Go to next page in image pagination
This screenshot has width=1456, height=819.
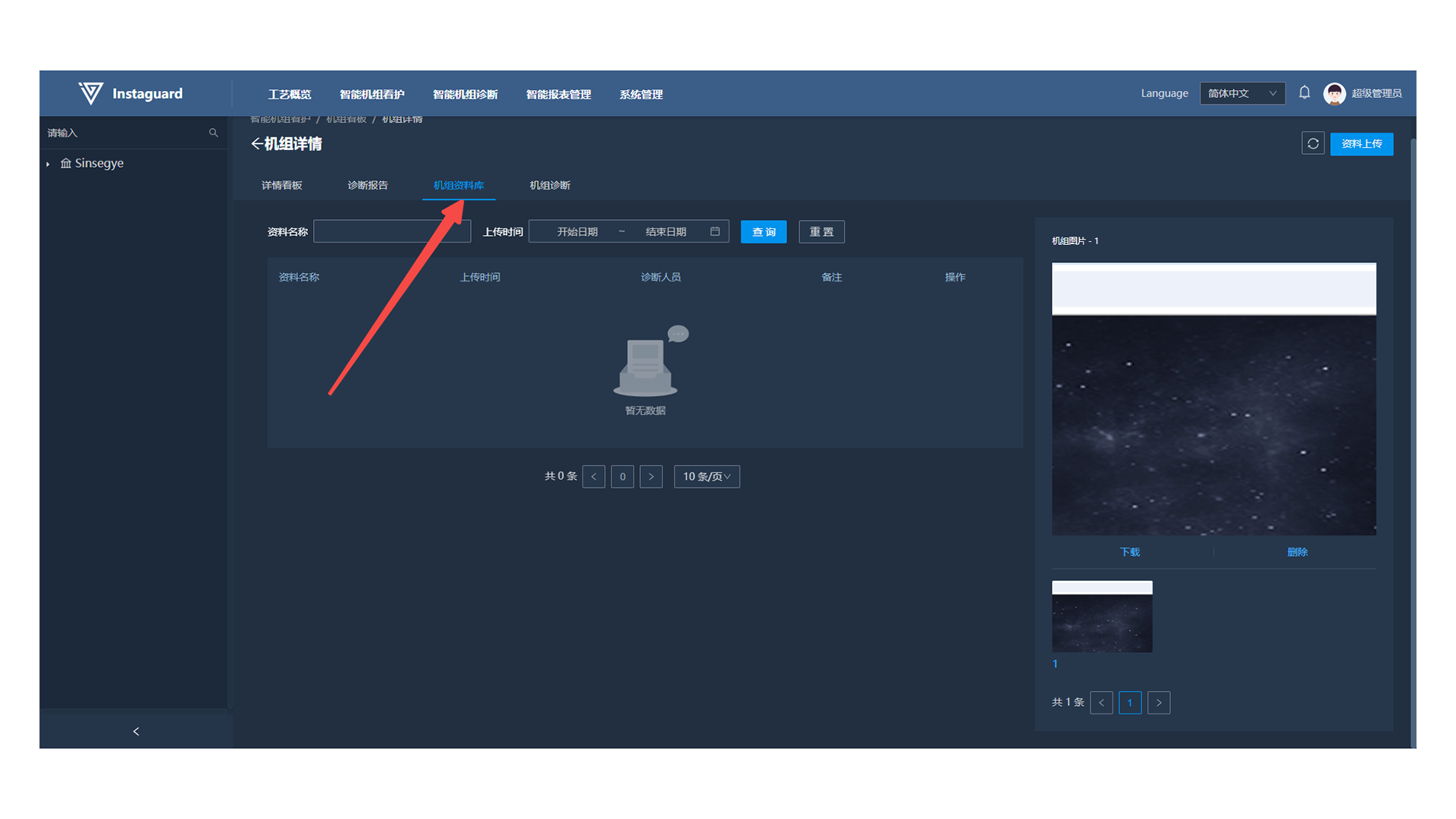click(1159, 702)
